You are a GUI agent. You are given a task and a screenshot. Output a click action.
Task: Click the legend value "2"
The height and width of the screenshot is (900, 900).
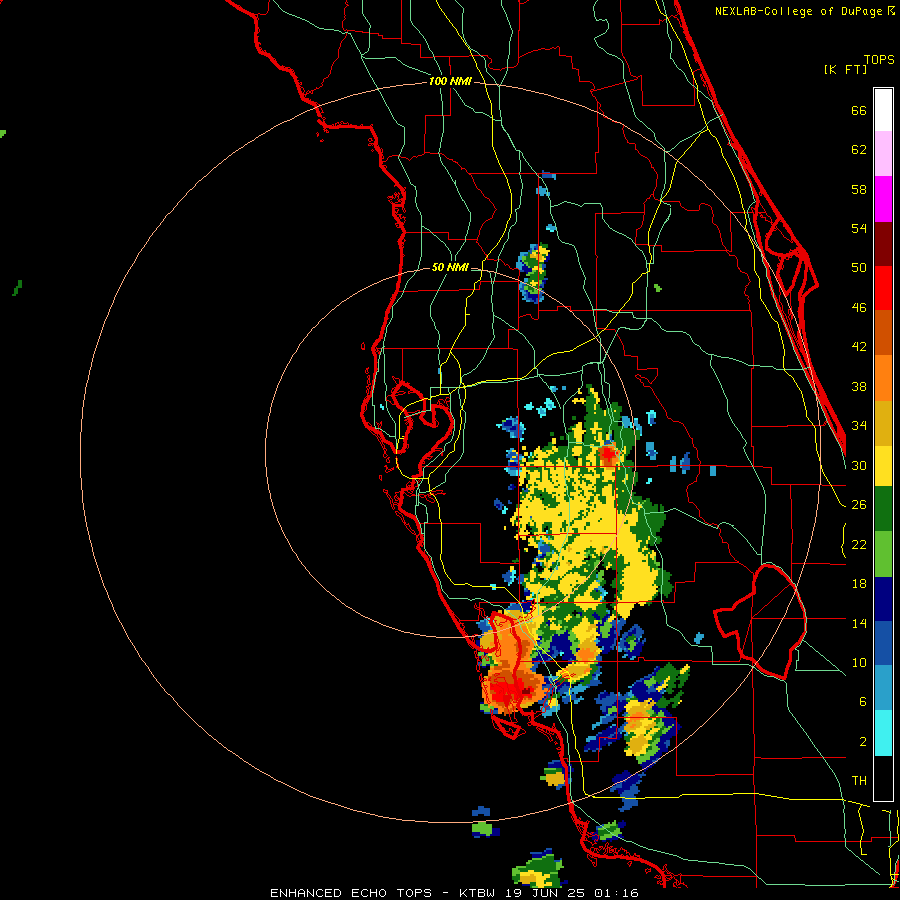click(x=863, y=742)
